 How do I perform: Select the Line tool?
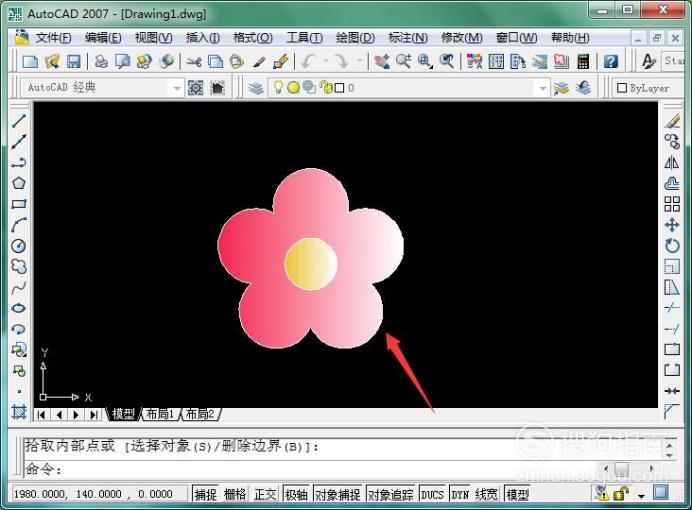click(19, 120)
